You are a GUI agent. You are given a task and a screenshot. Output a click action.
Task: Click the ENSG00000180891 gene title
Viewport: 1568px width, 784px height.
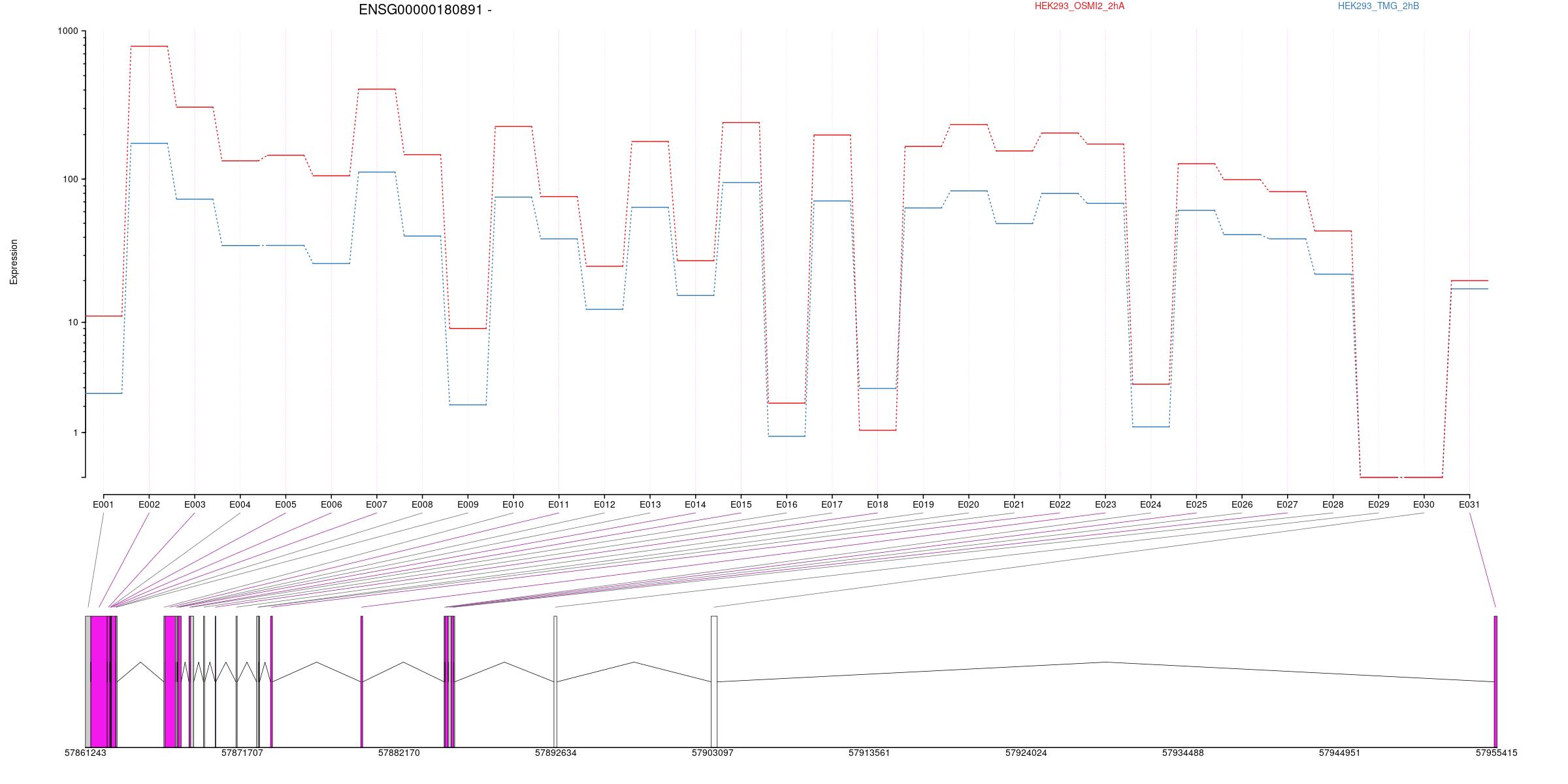[425, 10]
